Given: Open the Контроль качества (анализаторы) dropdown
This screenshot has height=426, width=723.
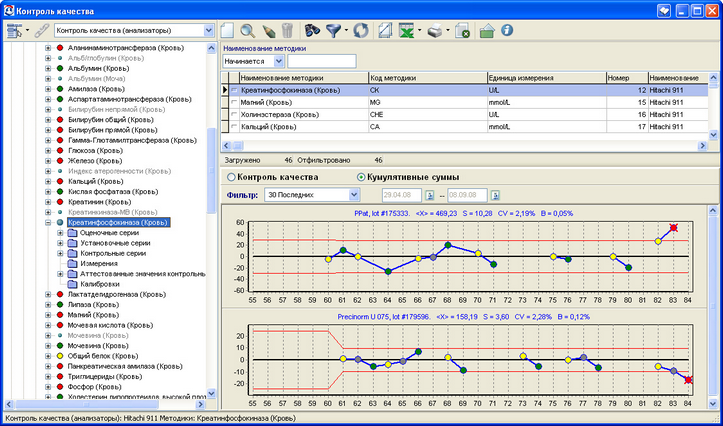Looking at the screenshot, I should [208, 31].
